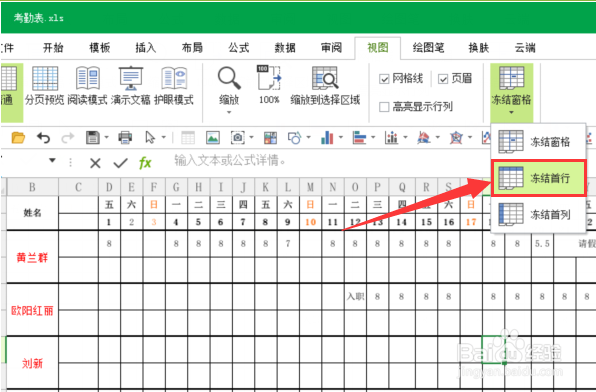The image size is (596, 392).
Task: Open the 换肤 tab
Action: (x=478, y=48)
